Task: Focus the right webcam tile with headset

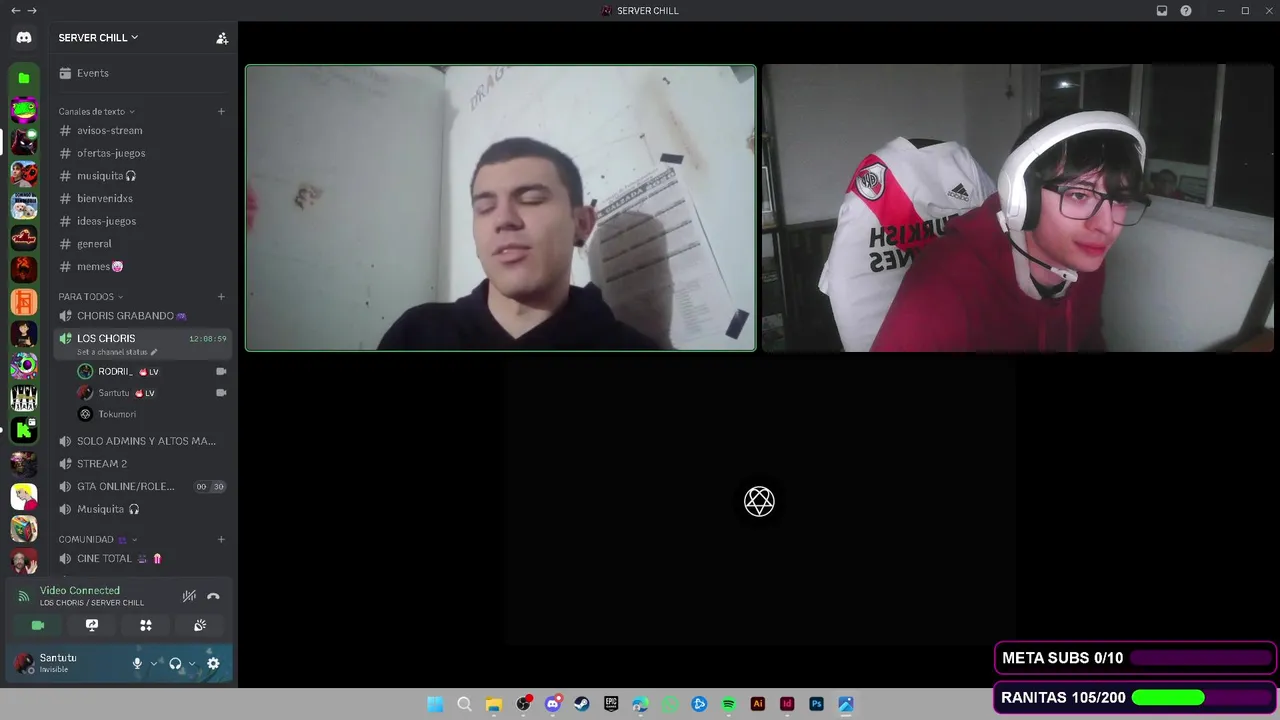Action: 1018,208
